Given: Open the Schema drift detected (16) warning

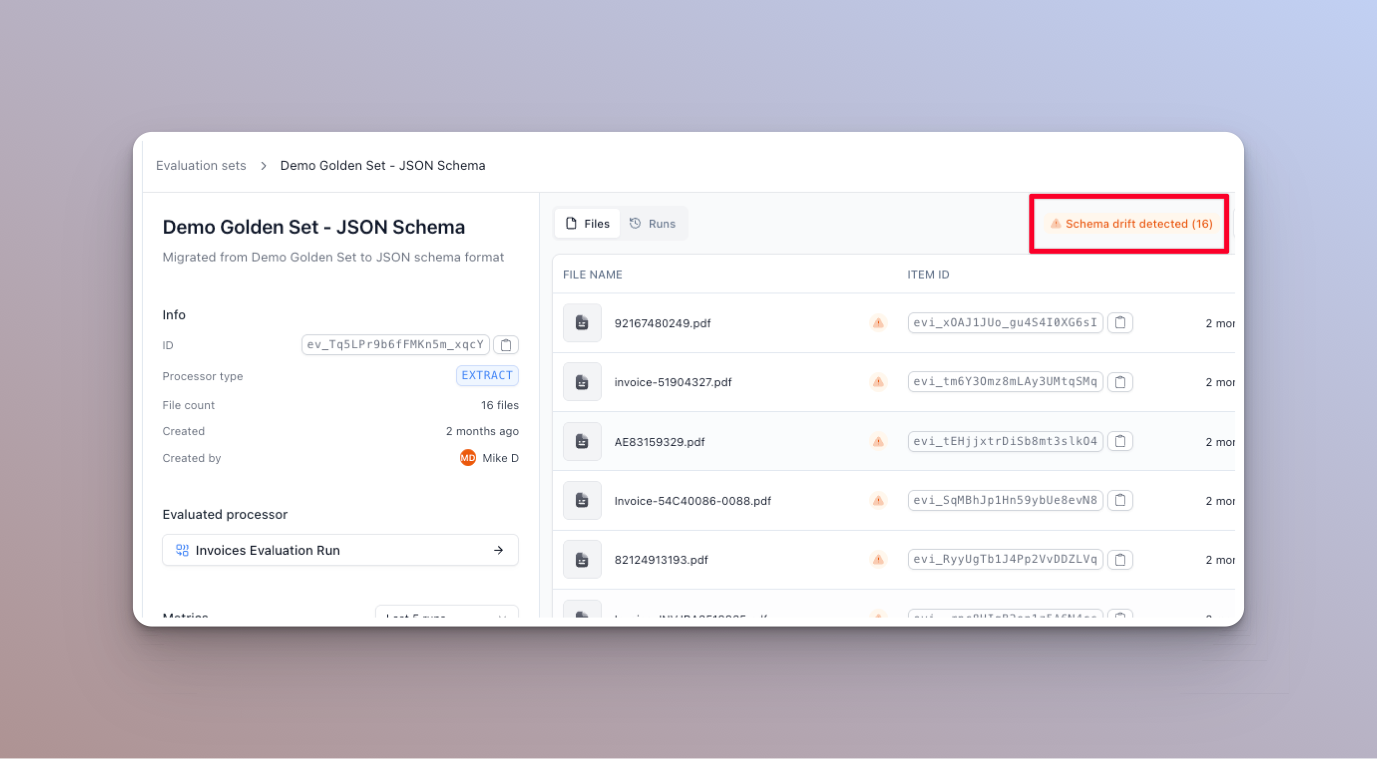Looking at the screenshot, I should coord(1131,224).
